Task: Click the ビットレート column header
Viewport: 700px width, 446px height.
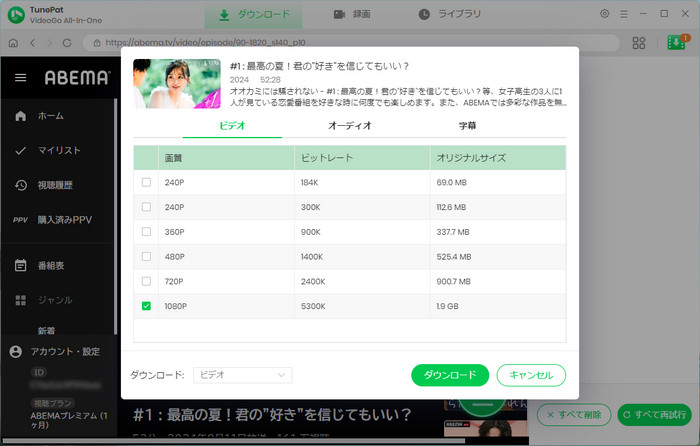Action: [362, 158]
